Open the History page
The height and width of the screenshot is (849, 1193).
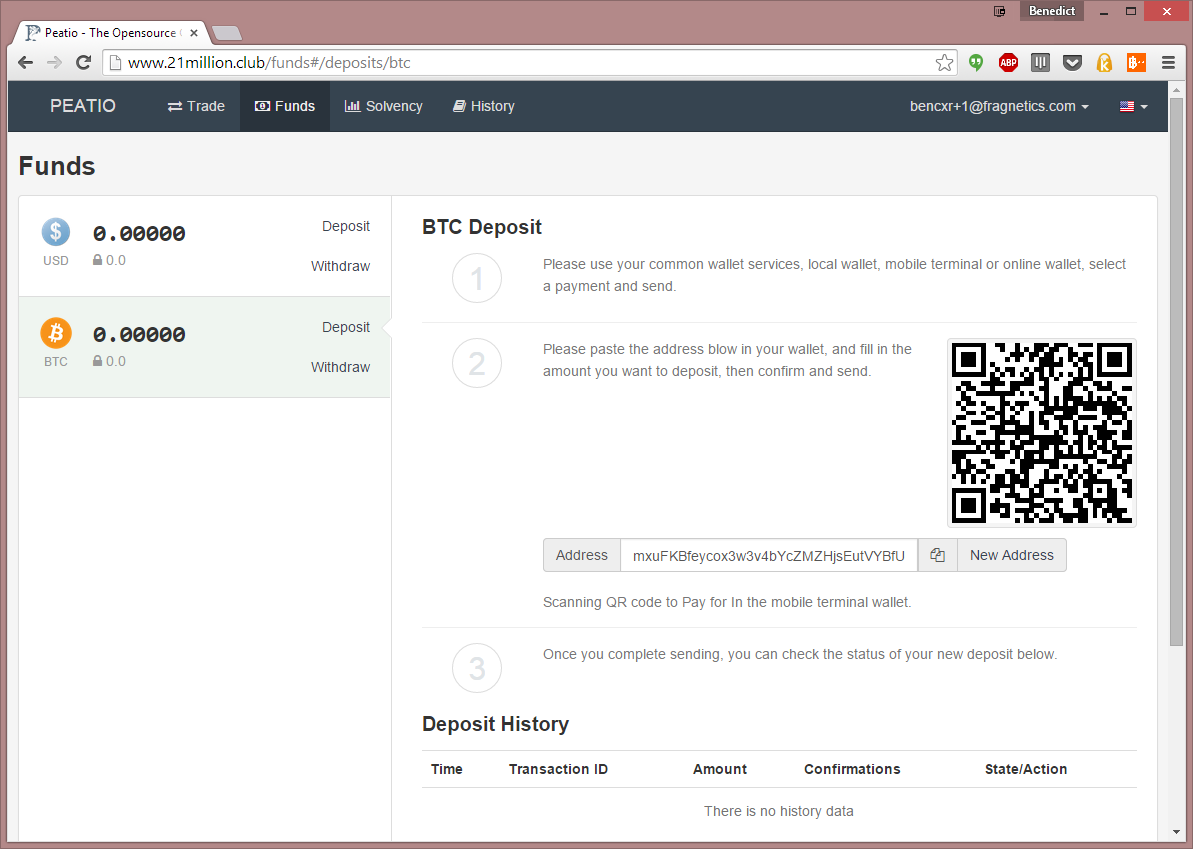tap(484, 107)
